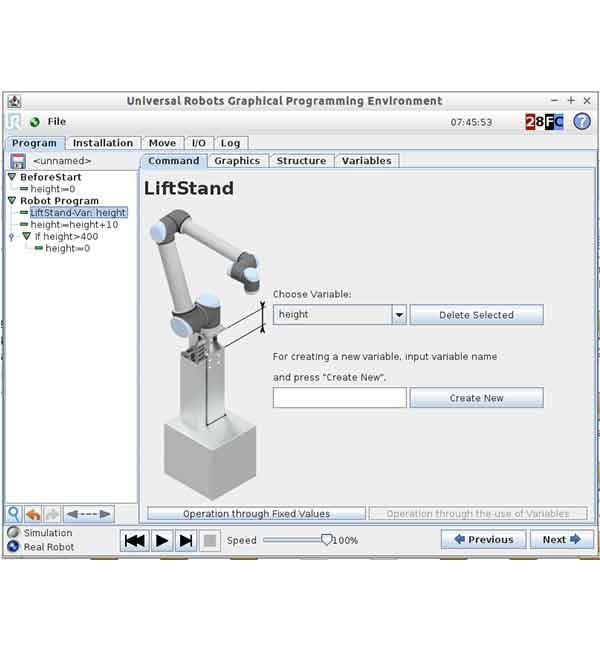Open the Variables sub-tab
The width and height of the screenshot is (600, 650).
[x=367, y=161]
